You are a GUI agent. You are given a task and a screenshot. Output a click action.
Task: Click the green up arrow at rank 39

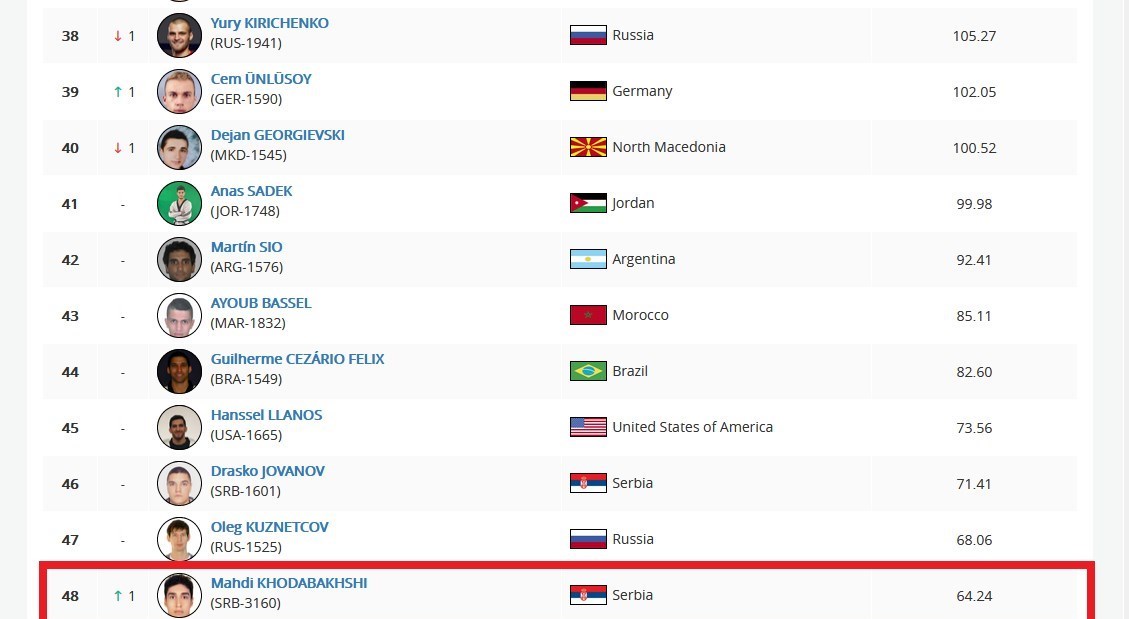[x=118, y=92]
